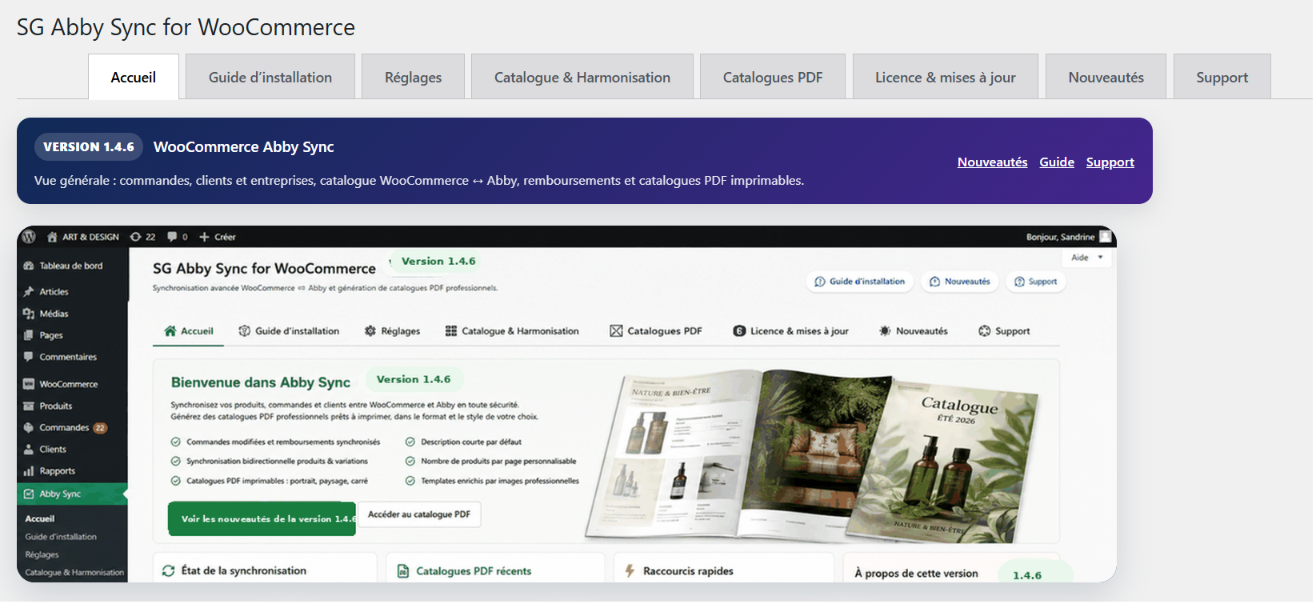Image resolution: width=1313 pixels, height=602 pixels.
Task: Click the house icon of preview Accueil tab
Action: [x=170, y=331]
